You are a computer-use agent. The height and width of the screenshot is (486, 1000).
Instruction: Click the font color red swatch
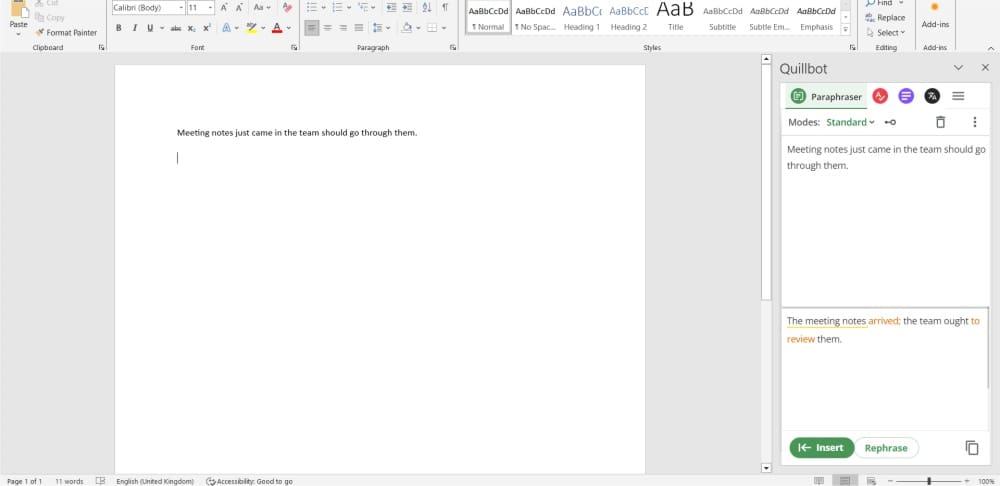pyautogui.click(x=277, y=28)
